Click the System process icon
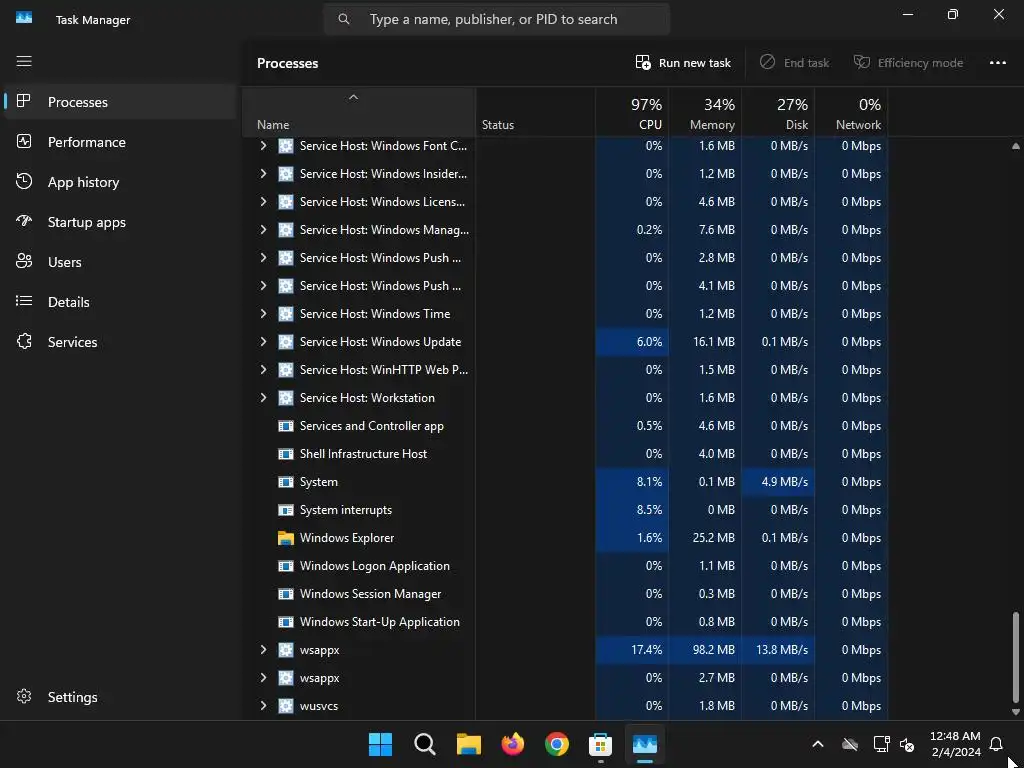1024x768 pixels. click(285, 482)
